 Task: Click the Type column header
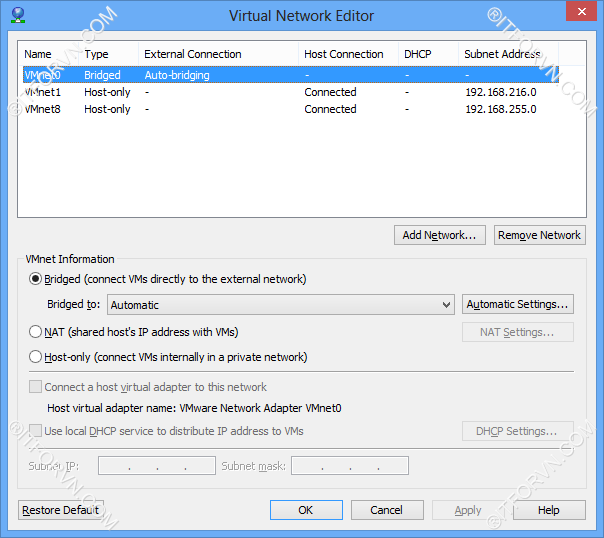[x=97, y=54]
